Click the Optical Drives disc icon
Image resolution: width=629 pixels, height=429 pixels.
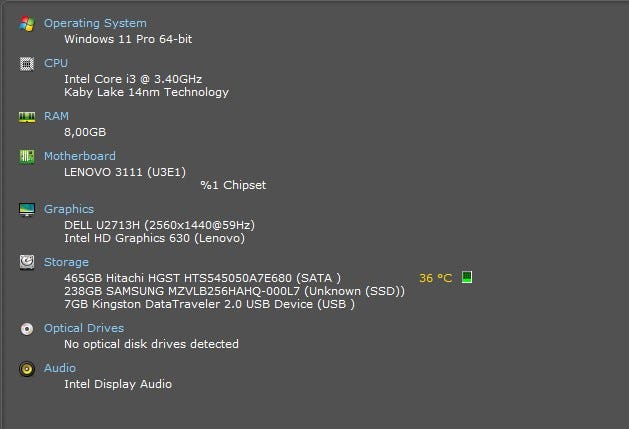26,328
